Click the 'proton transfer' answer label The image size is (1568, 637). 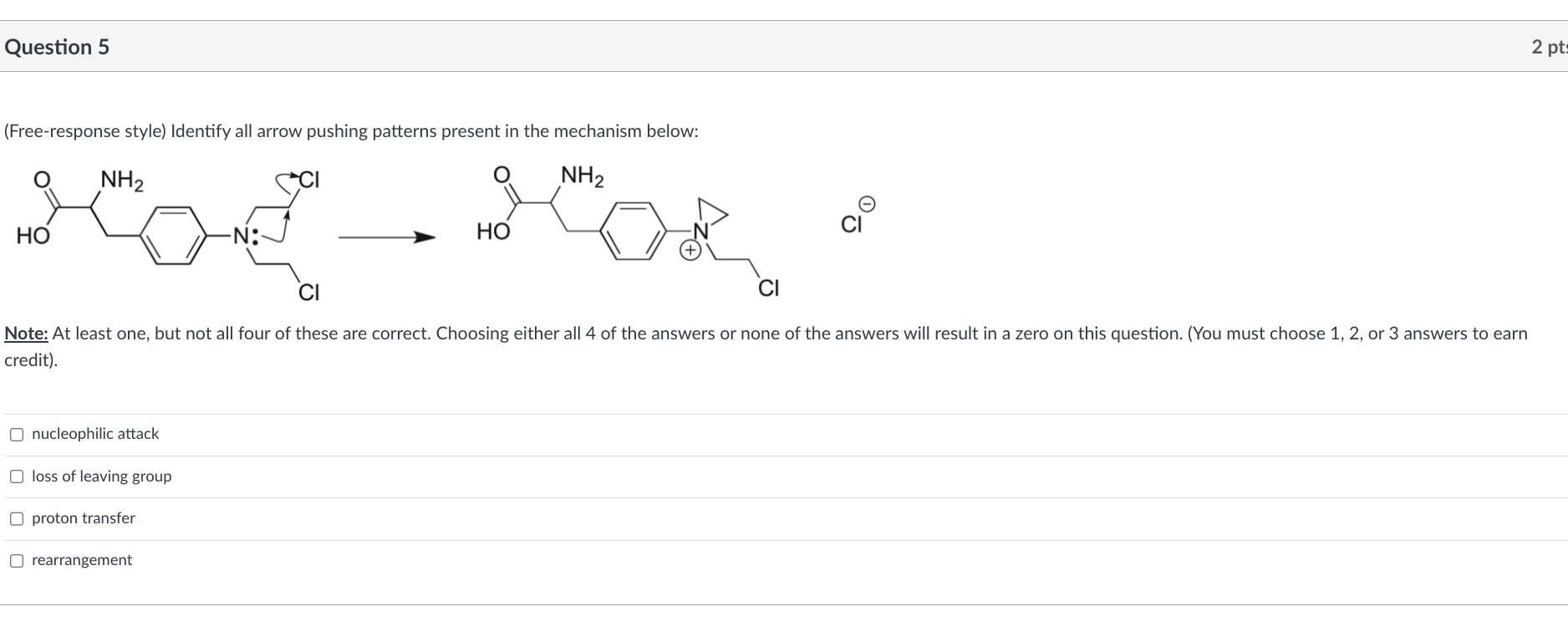point(84,518)
